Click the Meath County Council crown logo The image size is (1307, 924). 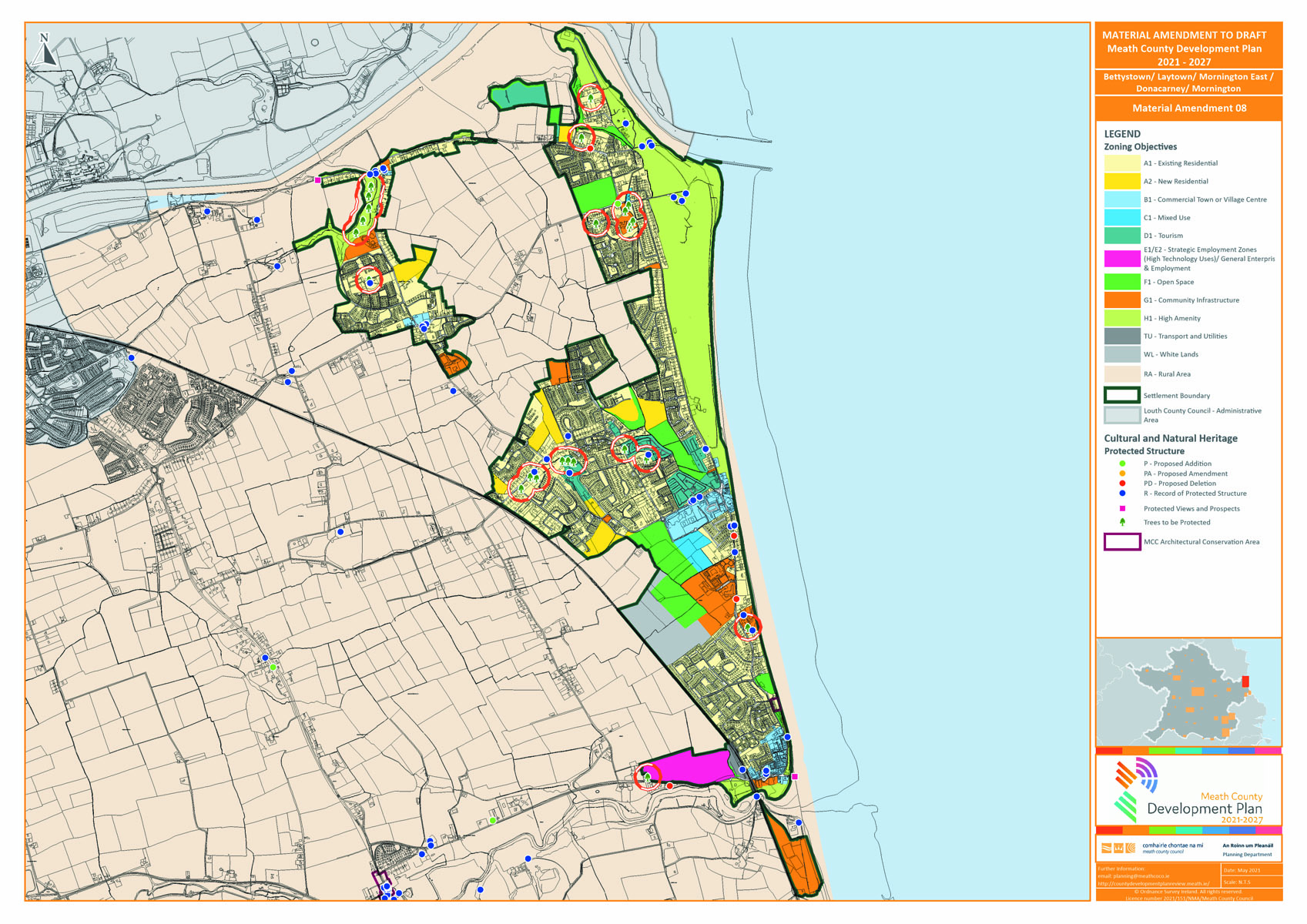(1118, 847)
